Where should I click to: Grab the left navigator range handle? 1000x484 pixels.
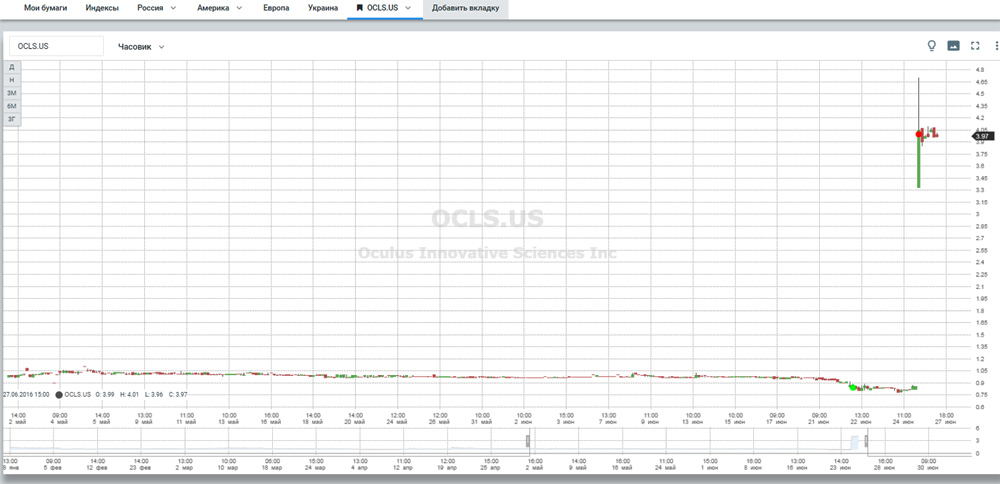(x=528, y=441)
